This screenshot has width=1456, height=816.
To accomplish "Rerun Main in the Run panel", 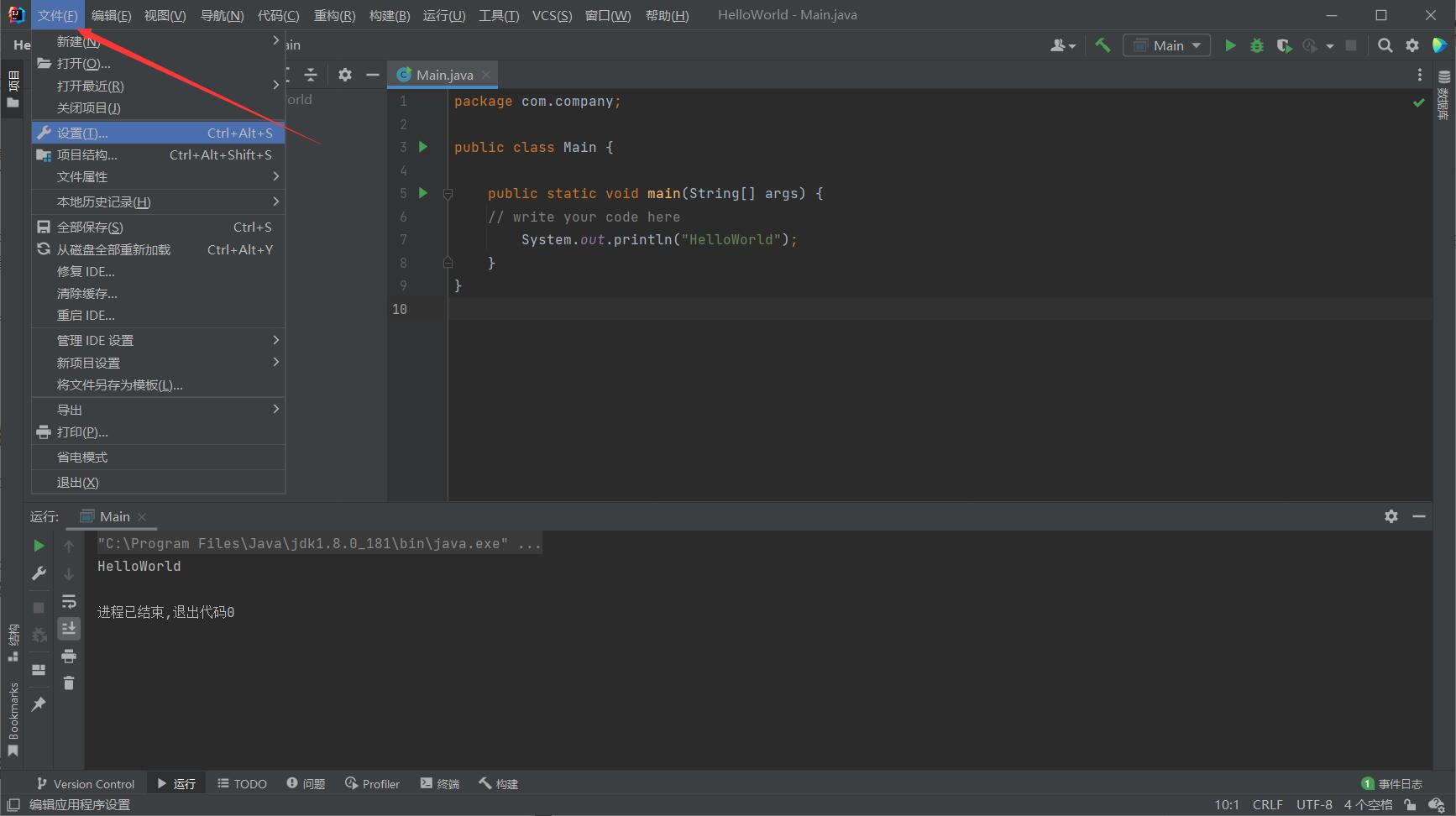I will (x=39, y=546).
